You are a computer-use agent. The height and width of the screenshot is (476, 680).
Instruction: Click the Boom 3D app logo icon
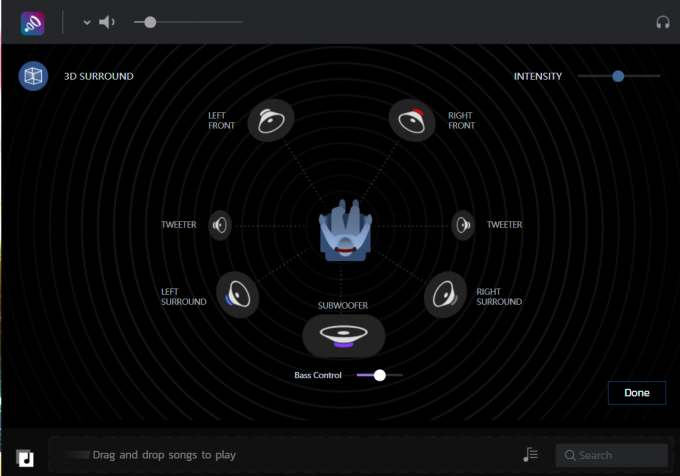(x=33, y=23)
